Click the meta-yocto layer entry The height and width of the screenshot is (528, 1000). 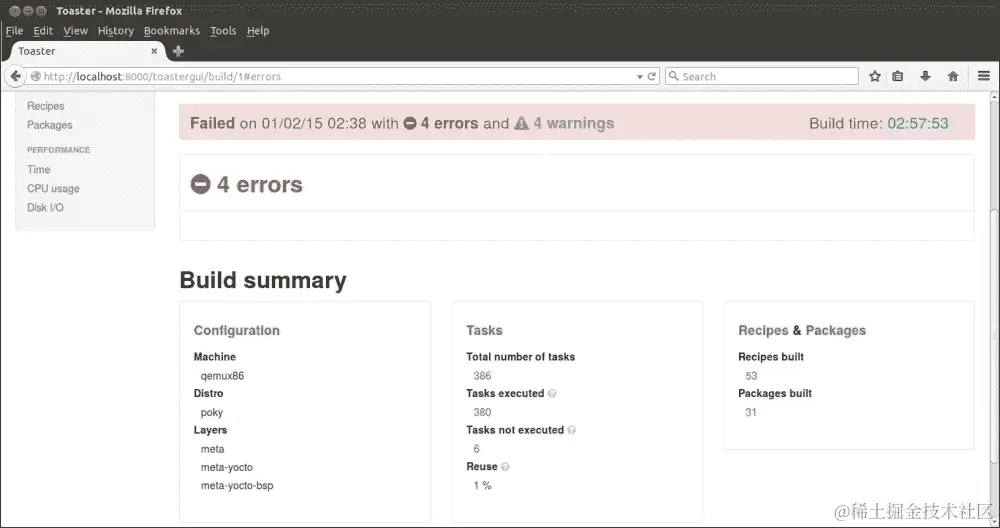click(x=226, y=467)
